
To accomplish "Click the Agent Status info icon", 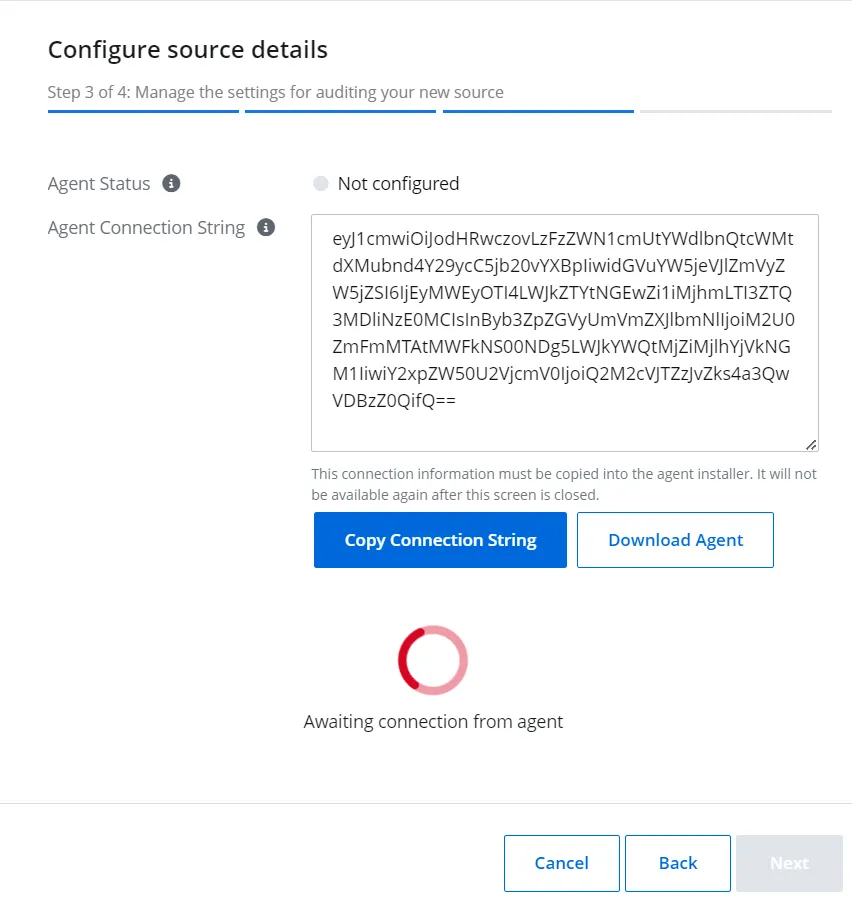I will point(171,183).
